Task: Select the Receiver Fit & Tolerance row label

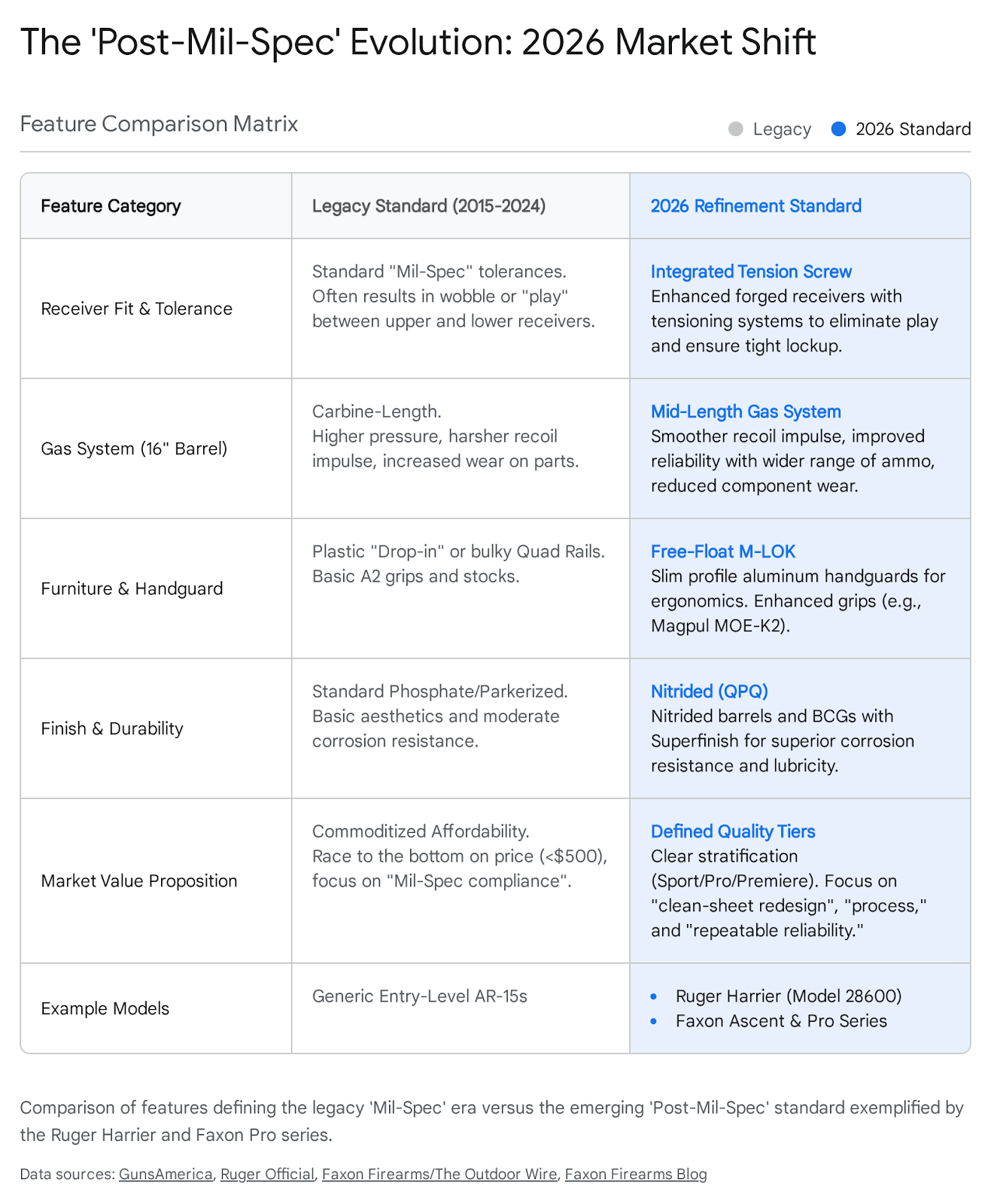Action: tap(136, 309)
